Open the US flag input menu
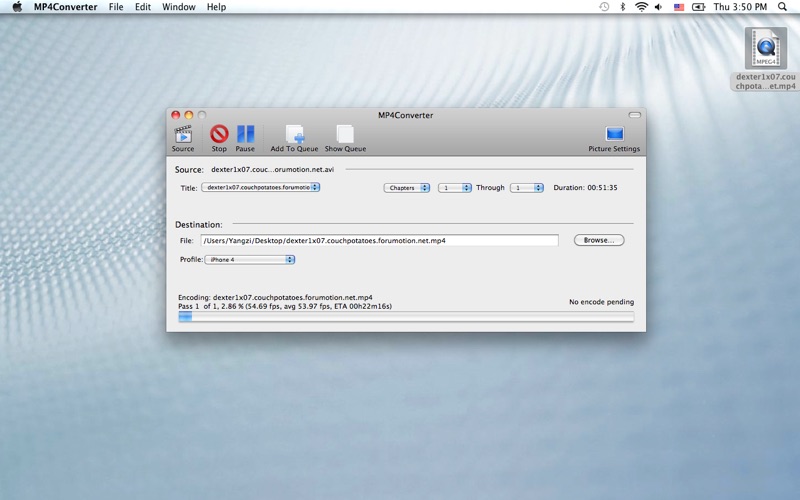Screen dimensions: 800x500 pyautogui.click(x=679, y=7)
